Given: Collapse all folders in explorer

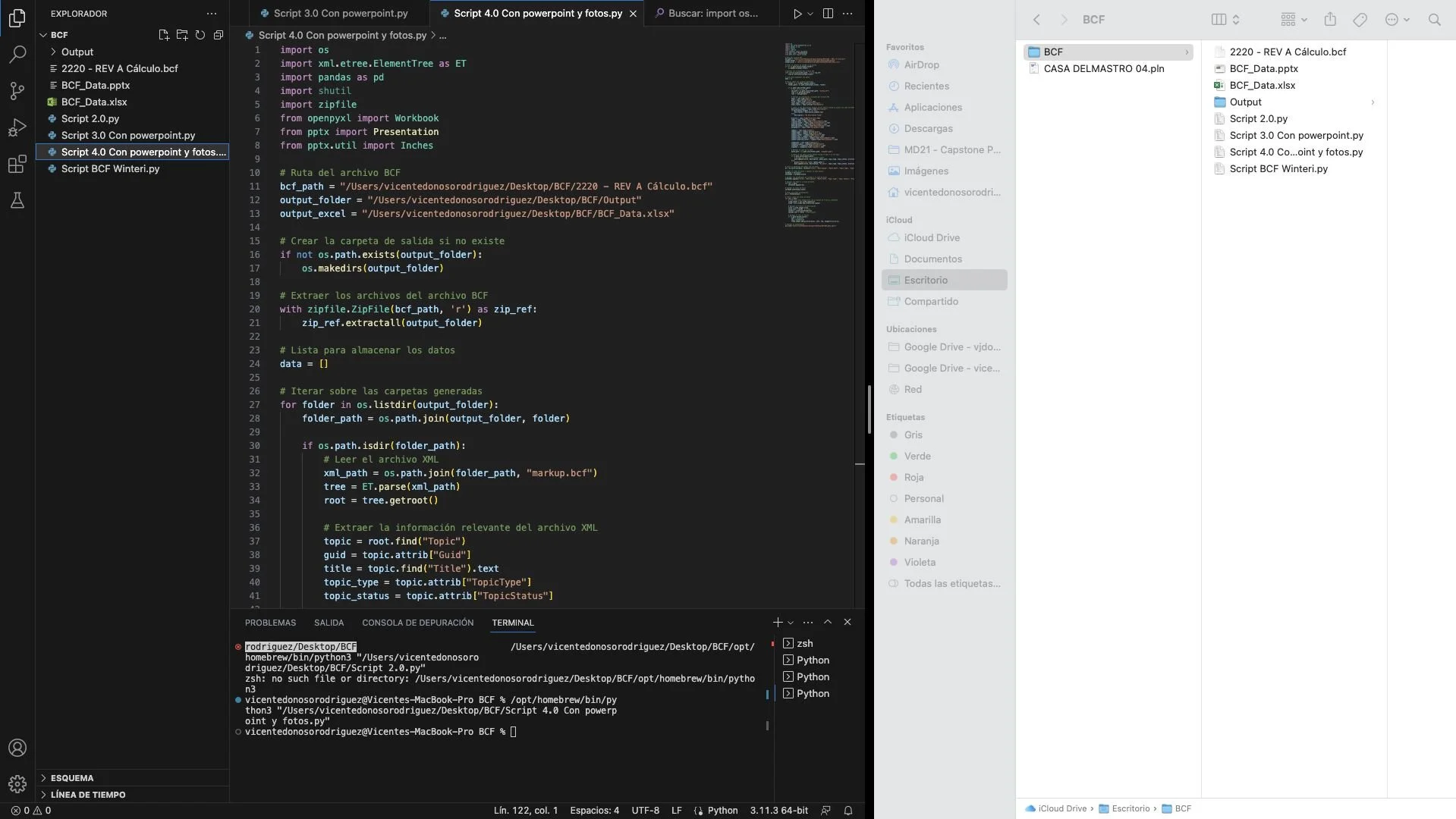Looking at the screenshot, I should tap(219, 35).
